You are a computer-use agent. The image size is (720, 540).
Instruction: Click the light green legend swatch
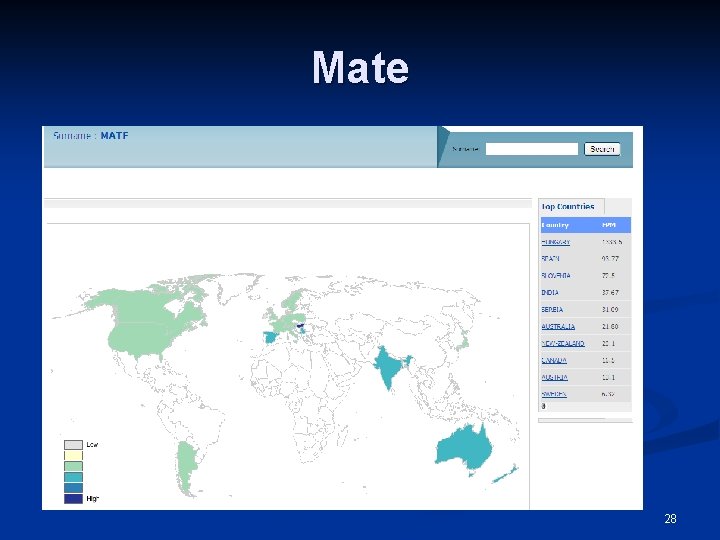[x=73, y=466]
